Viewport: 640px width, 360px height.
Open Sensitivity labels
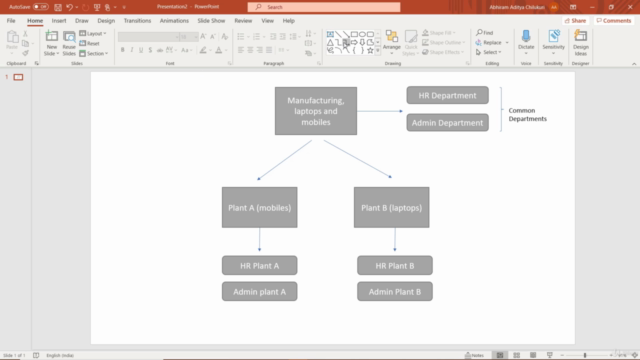point(553,43)
